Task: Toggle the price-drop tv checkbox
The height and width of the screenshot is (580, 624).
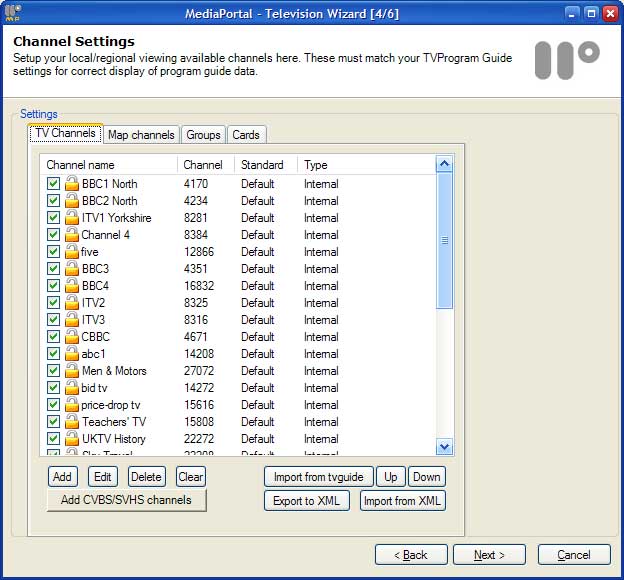Action: click(x=53, y=404)
